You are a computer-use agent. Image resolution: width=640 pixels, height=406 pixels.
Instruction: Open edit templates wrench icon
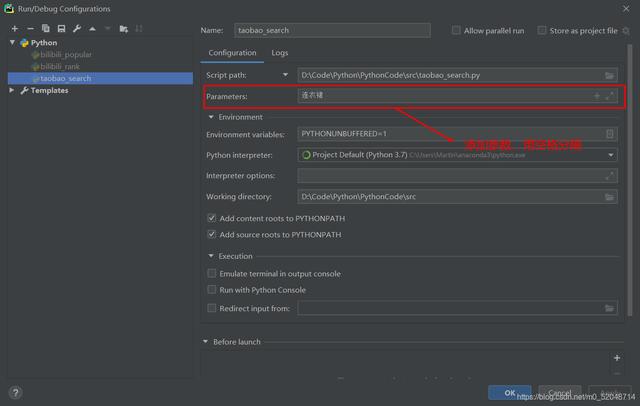tap(77, 28)
